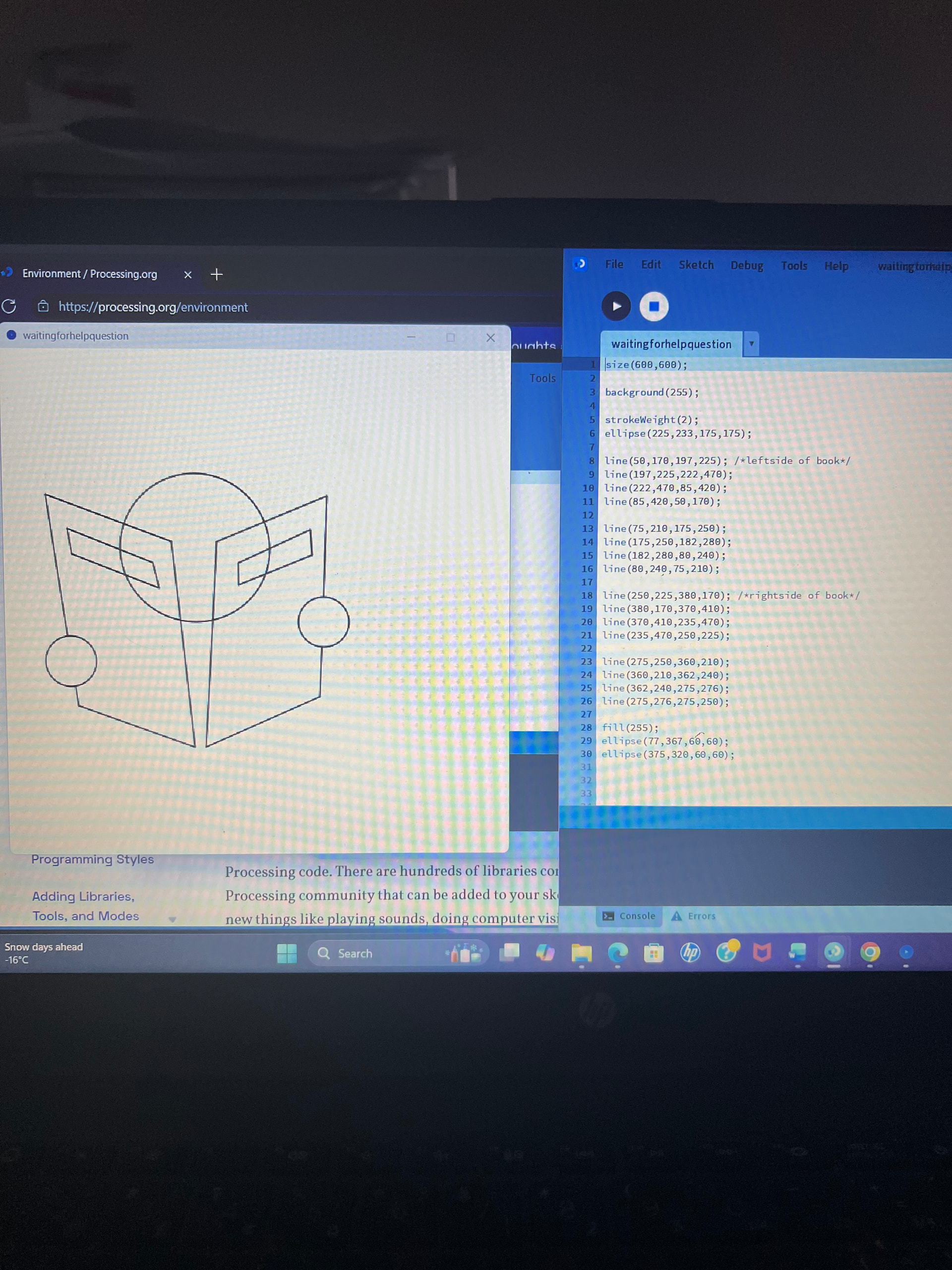Click the browser refresh icon
952x1270 pixels.
click(9, 307)
